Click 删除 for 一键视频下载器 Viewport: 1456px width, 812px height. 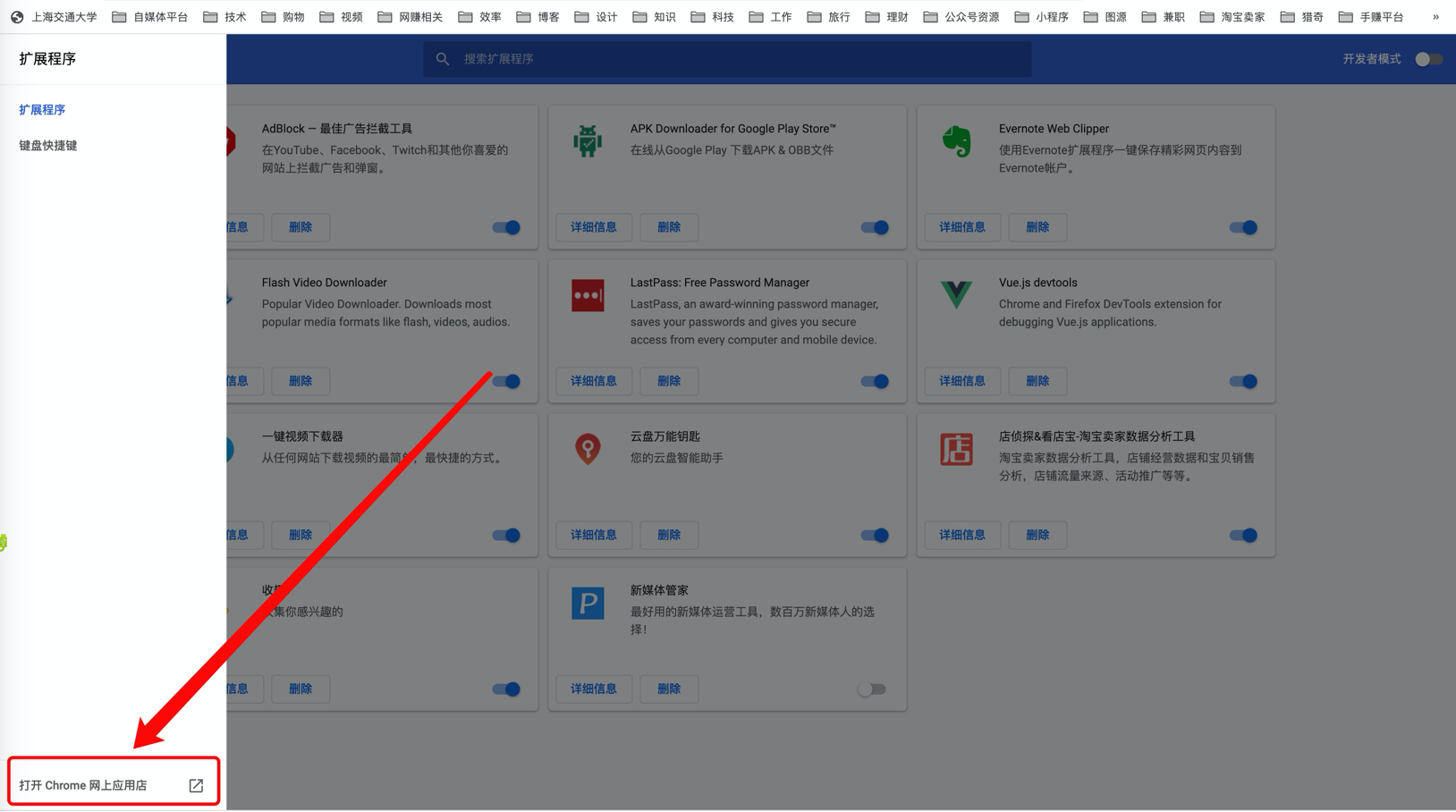pyautogui.click(x=301, y=535)
